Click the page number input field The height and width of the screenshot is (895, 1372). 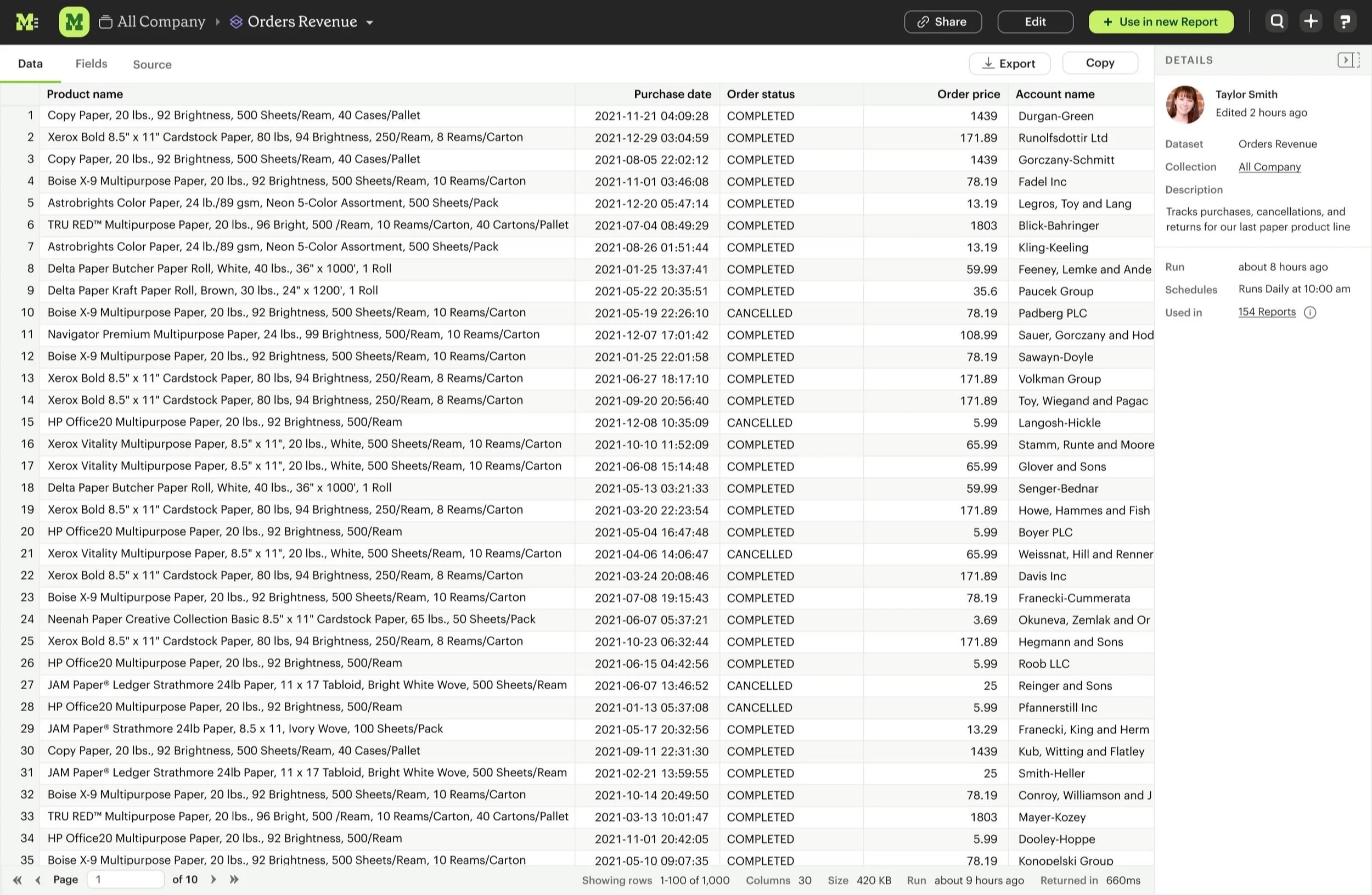click(125, 880)
